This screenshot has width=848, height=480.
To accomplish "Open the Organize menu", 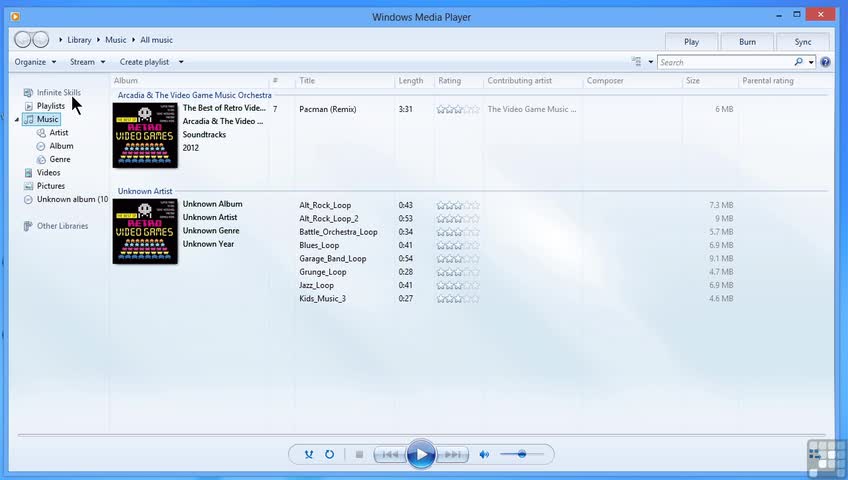I will tap(35, 62).
